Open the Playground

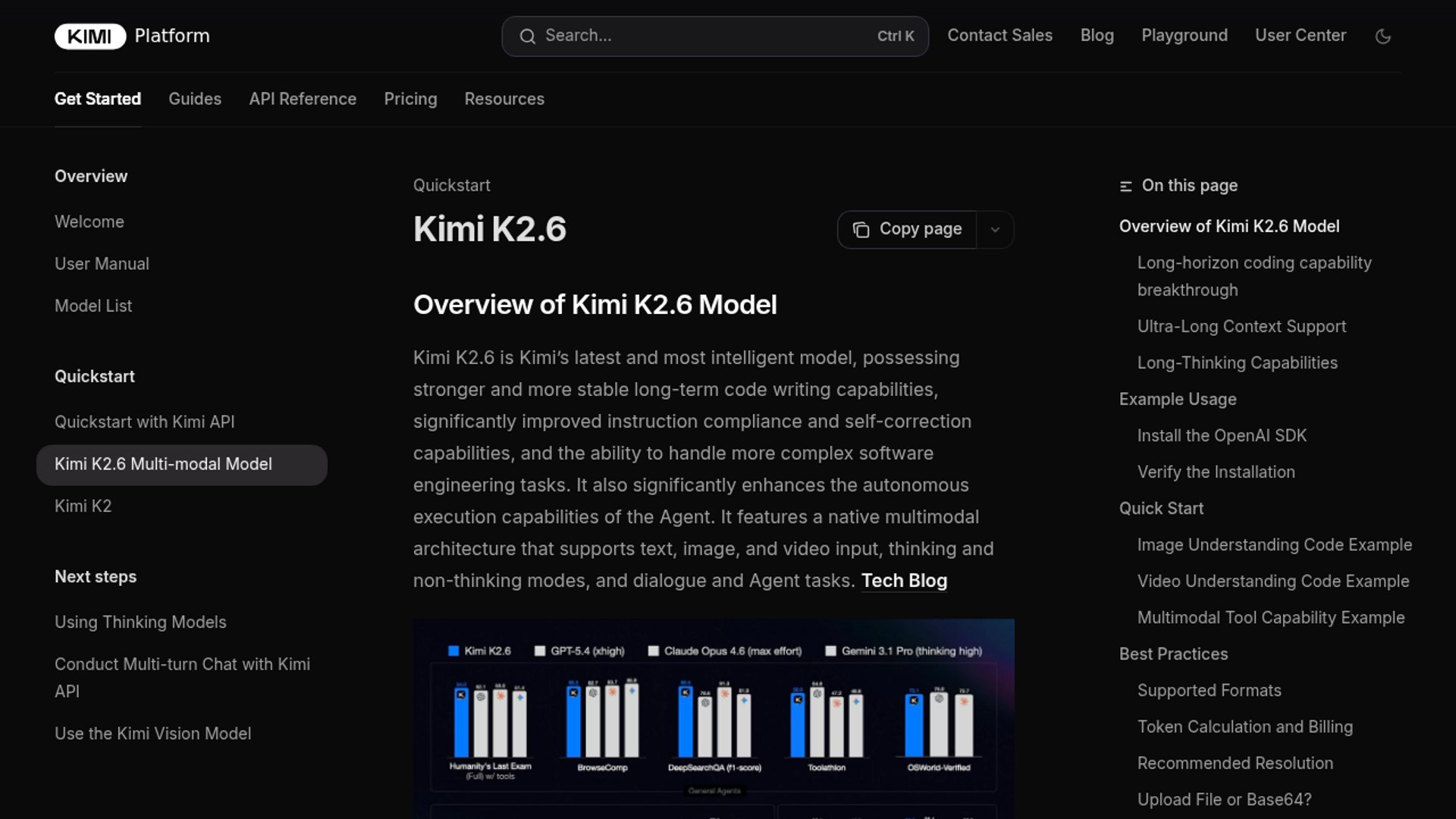coord(1184,36)
